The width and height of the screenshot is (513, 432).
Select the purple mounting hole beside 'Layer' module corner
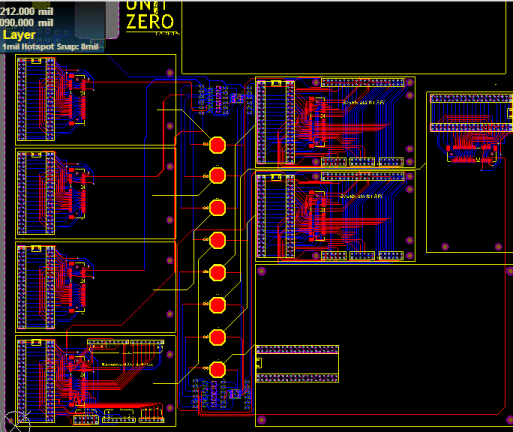(x=170, y=73)
